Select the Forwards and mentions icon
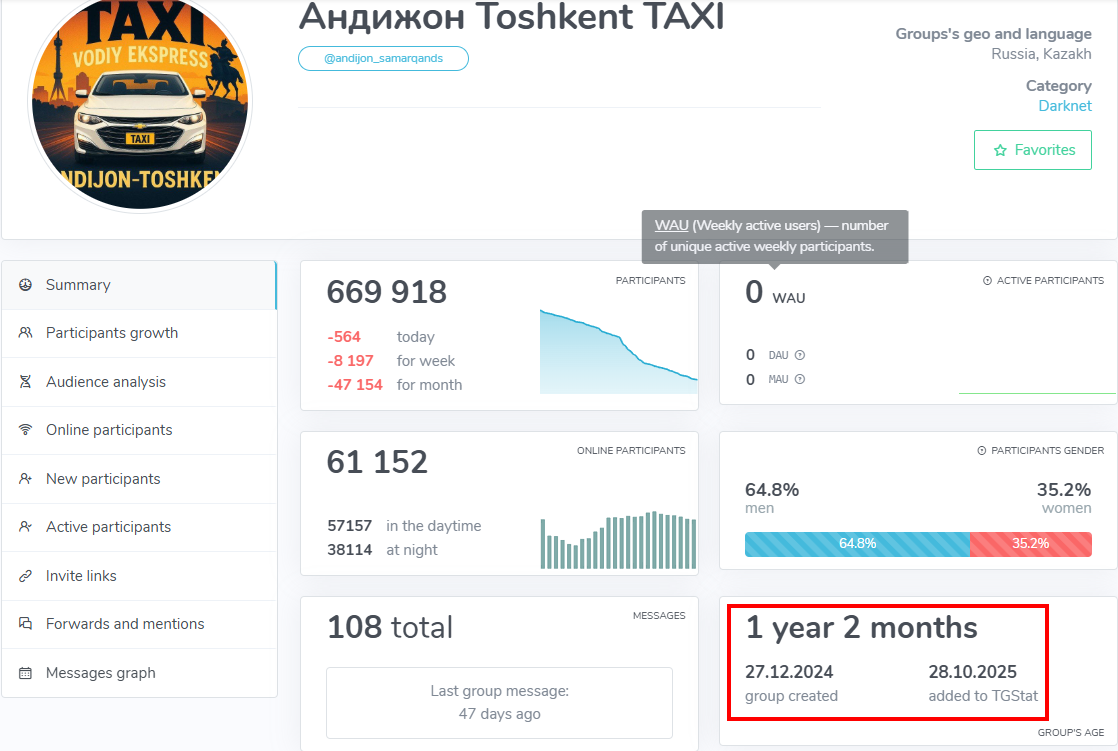 pos(25,624)
